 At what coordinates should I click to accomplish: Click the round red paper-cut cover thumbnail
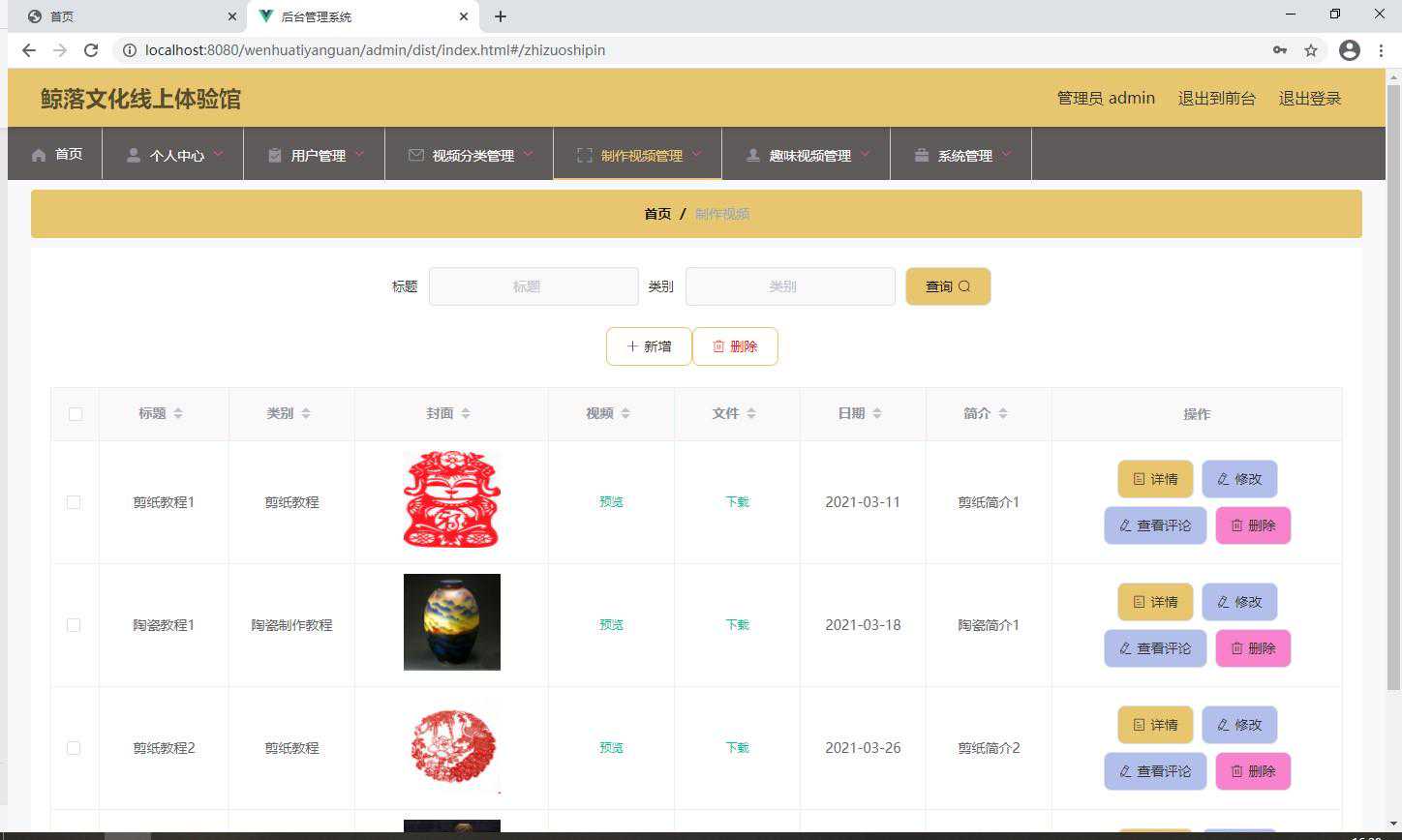click(451, 745)
